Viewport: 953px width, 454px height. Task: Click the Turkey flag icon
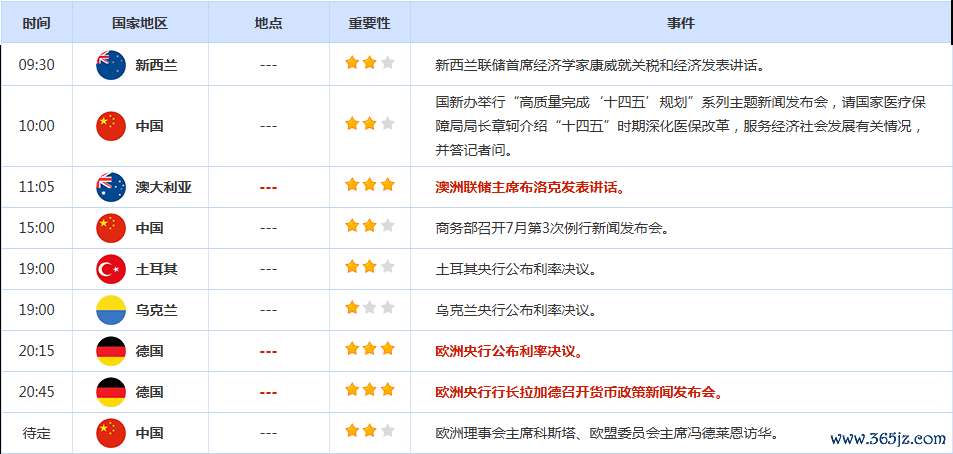(110, 269)
